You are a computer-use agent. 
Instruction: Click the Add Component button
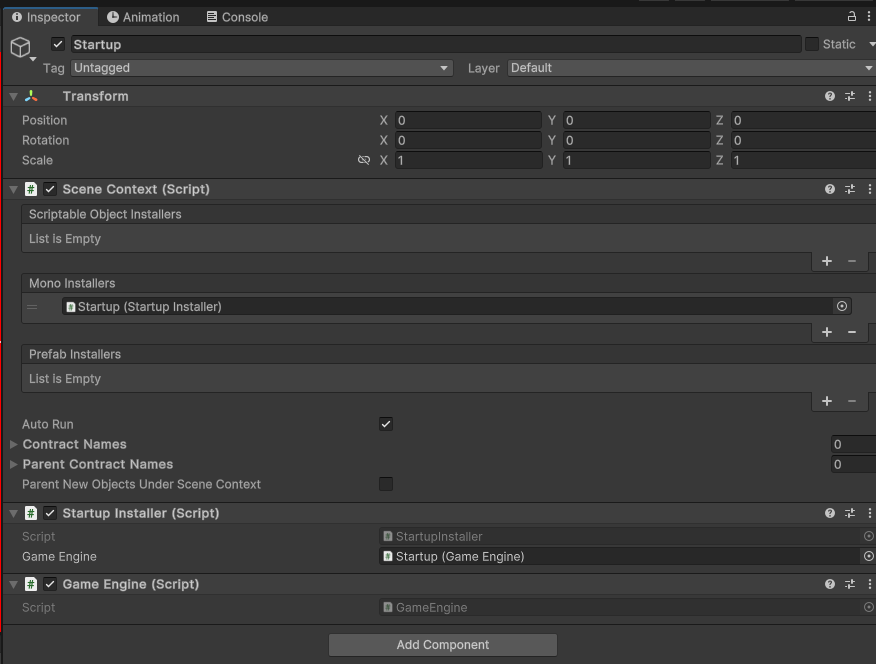point(442,645)
